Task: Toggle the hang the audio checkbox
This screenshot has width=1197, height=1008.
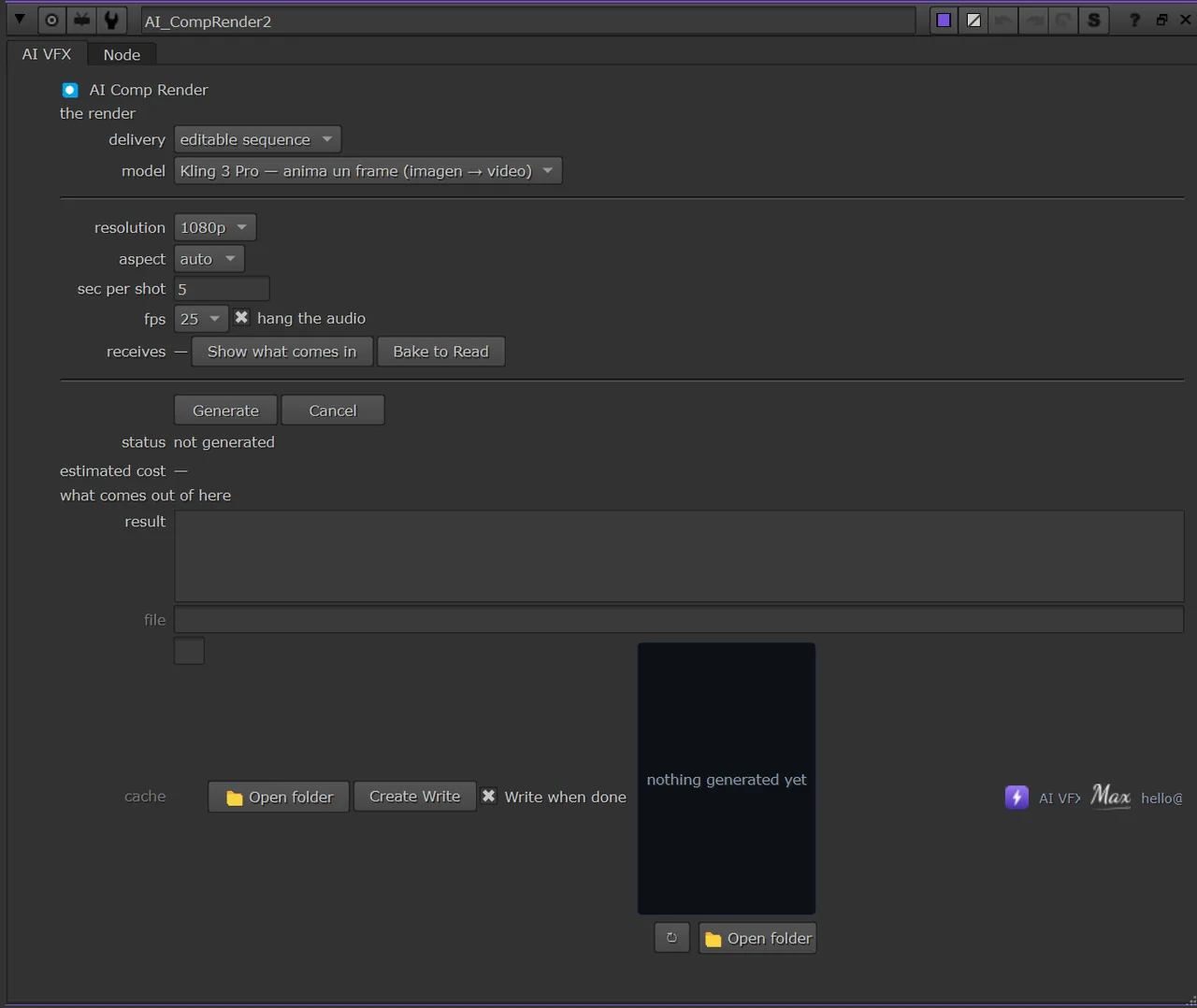Action: [241, 318]
